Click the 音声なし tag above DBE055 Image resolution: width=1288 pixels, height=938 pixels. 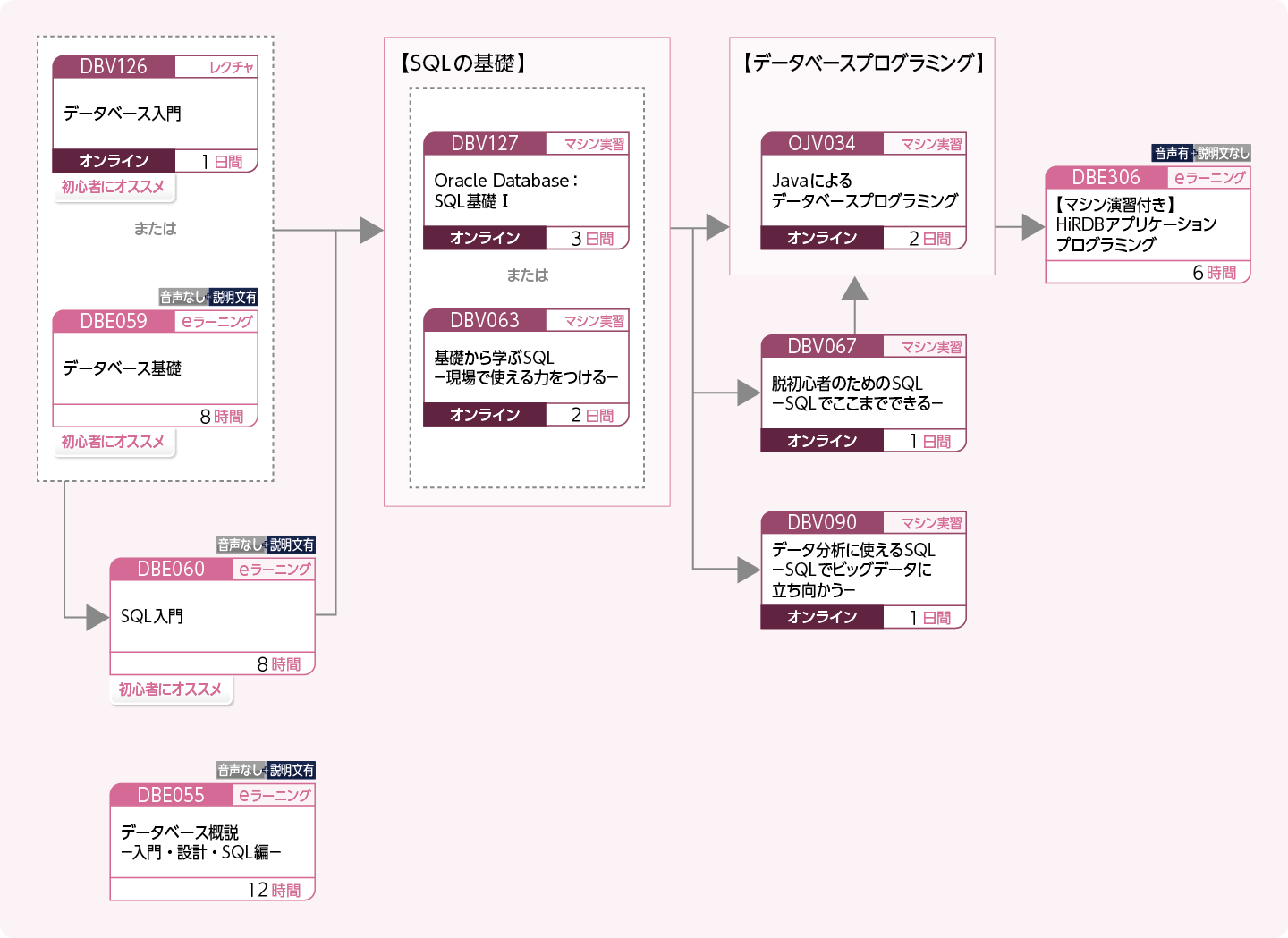click(x=241, y=770)
